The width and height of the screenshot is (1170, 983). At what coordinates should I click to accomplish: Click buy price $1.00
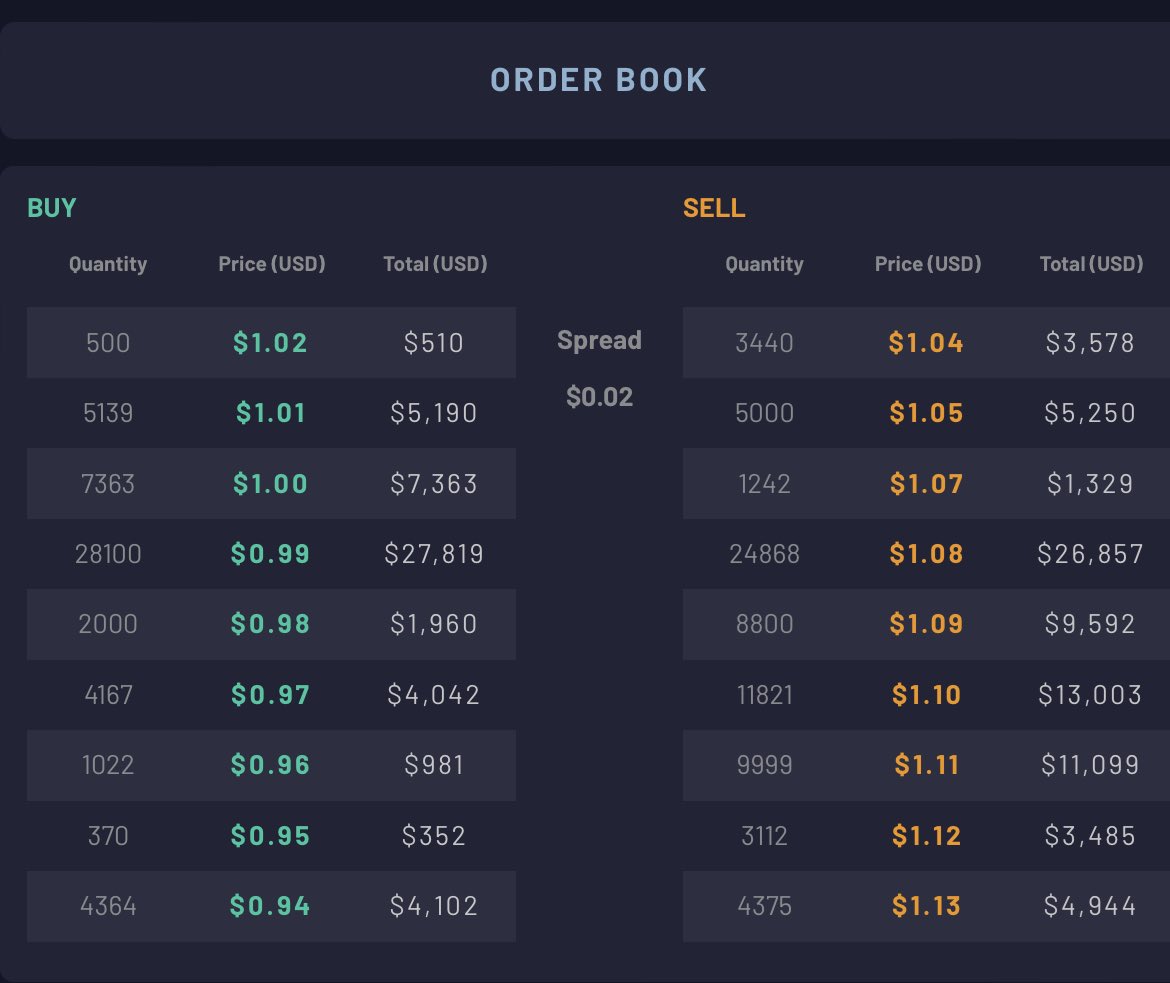[270, 484]
